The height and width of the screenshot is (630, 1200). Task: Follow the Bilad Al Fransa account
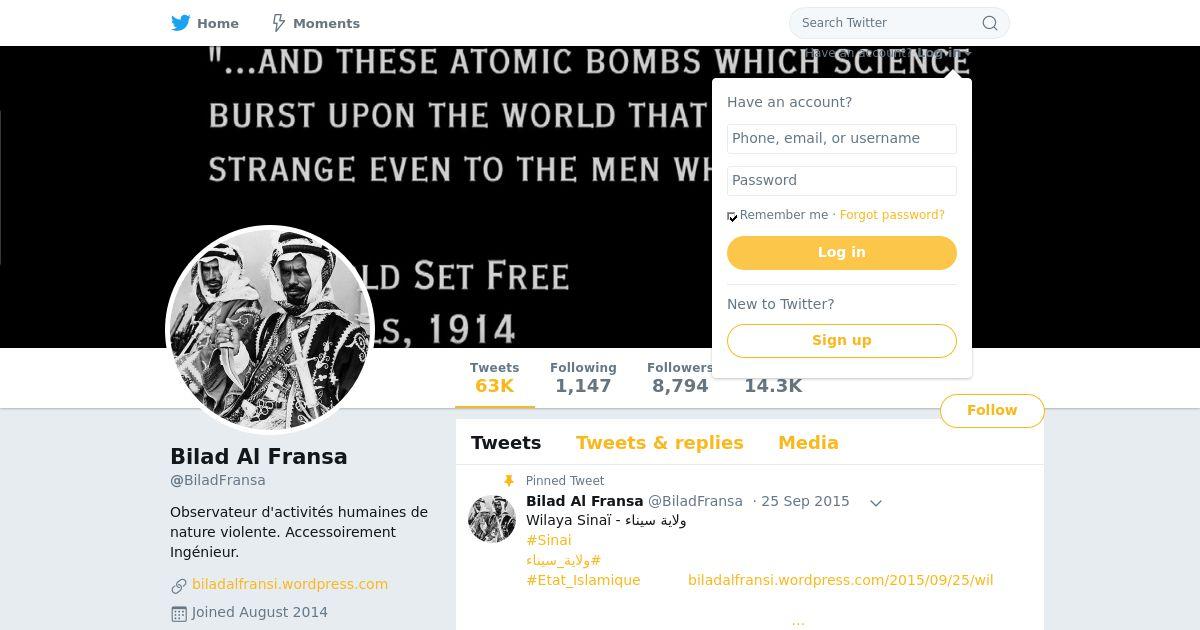click(x=992, y=411)
